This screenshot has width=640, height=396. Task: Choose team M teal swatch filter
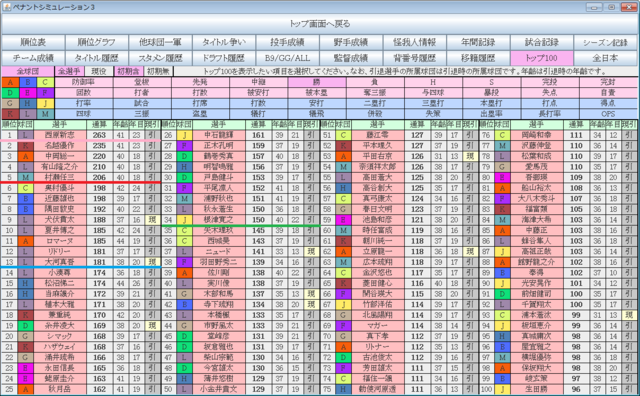tap(45, 114)
